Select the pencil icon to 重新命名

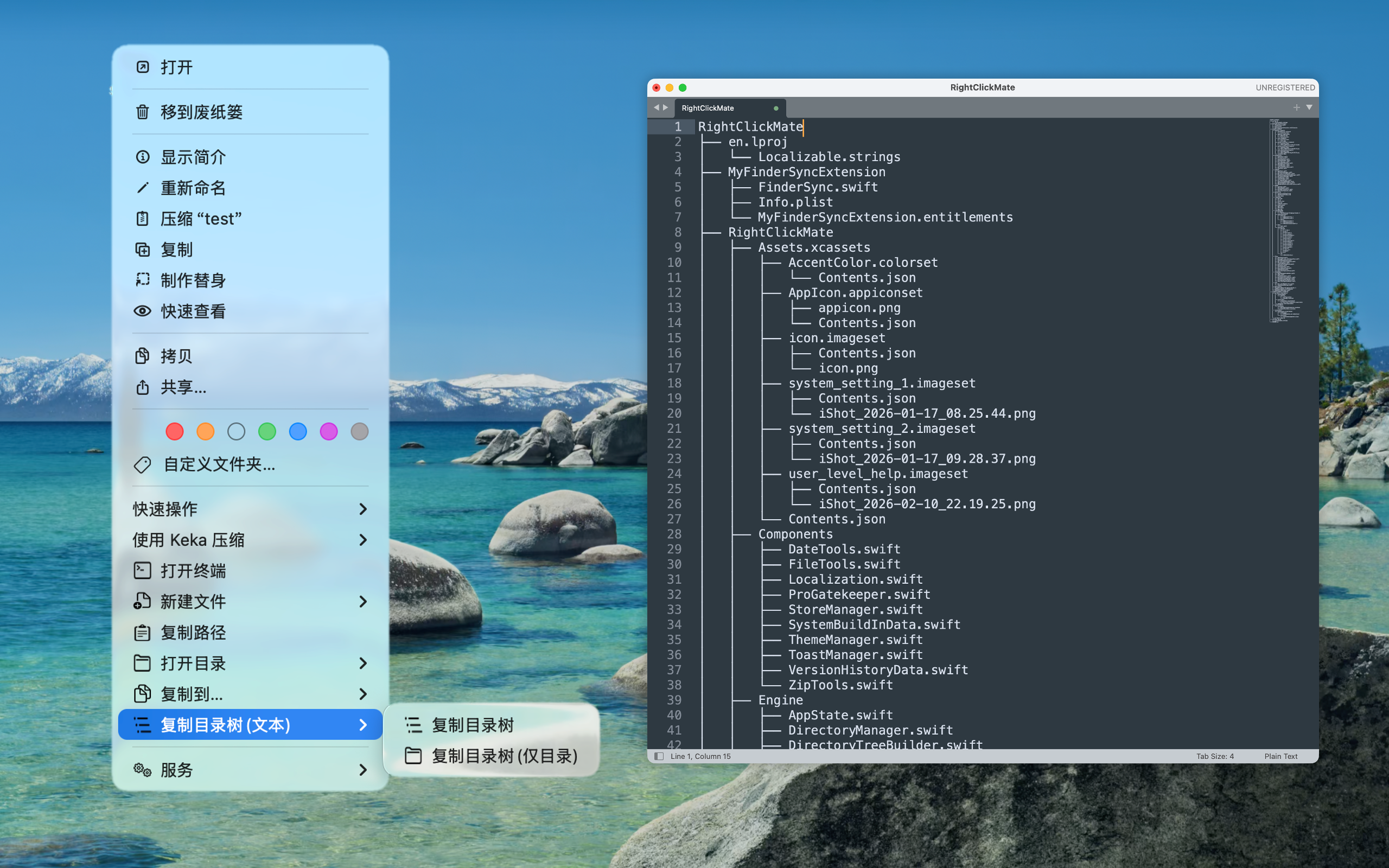tap(142, 188)
